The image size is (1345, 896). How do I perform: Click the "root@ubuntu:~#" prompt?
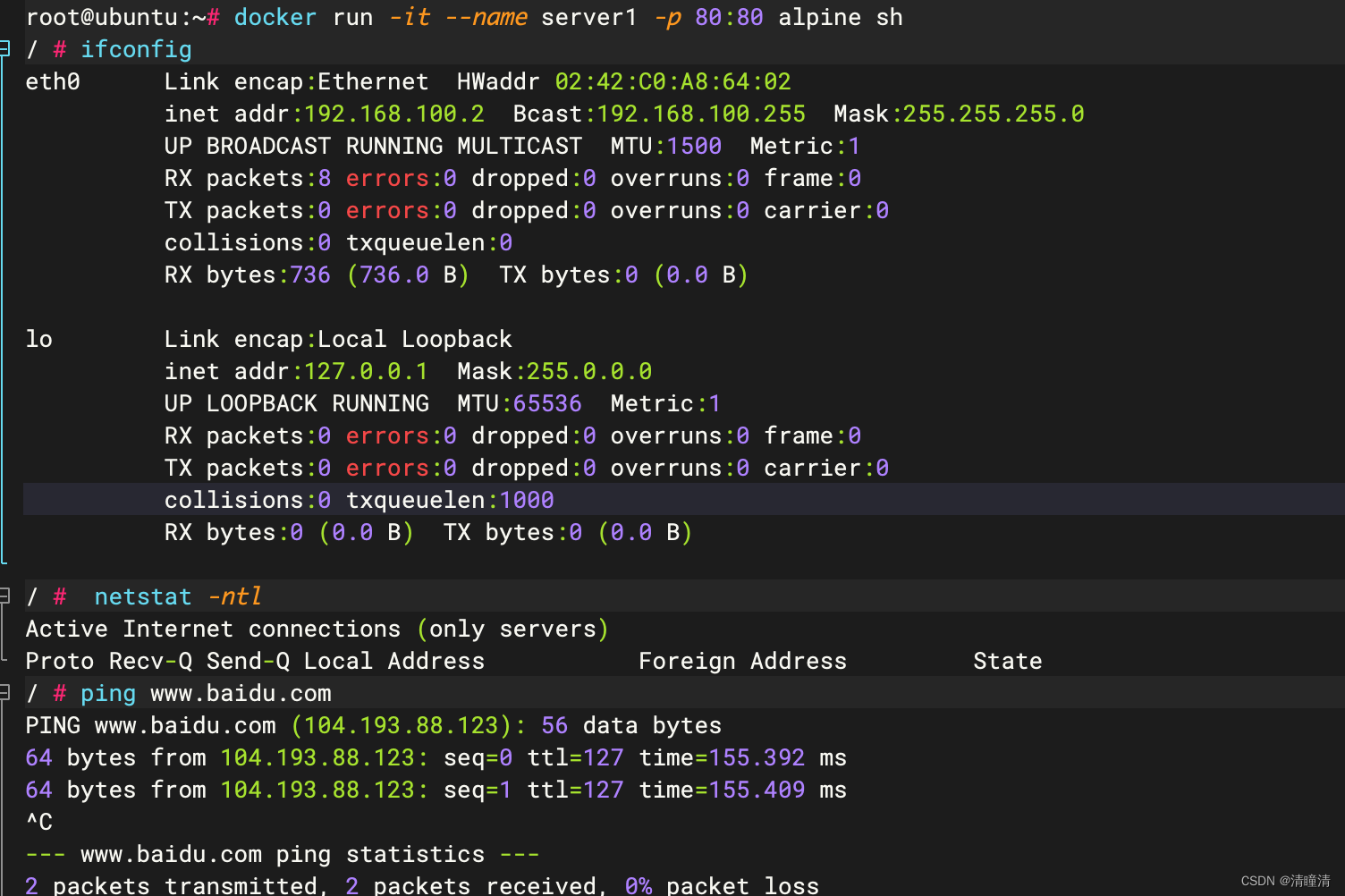click(123, 17)
